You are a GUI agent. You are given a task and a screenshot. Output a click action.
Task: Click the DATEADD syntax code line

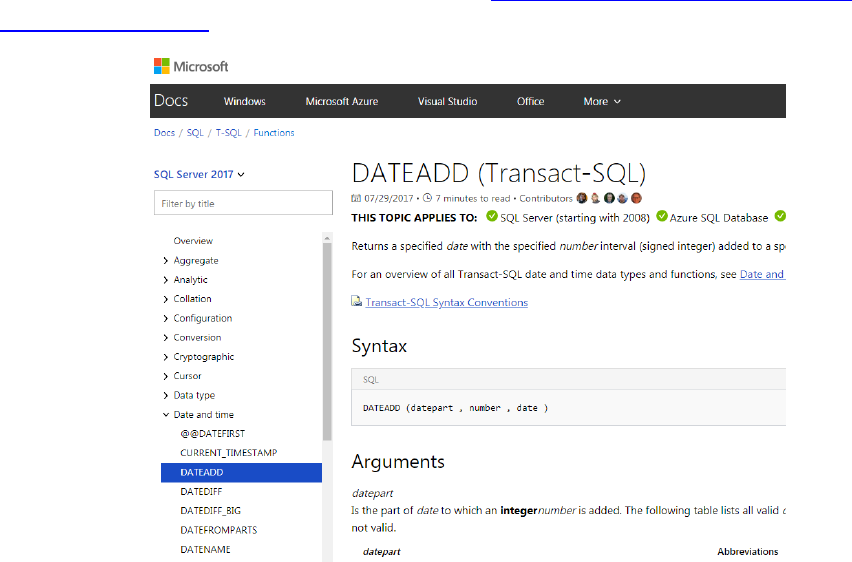(455, 408)
